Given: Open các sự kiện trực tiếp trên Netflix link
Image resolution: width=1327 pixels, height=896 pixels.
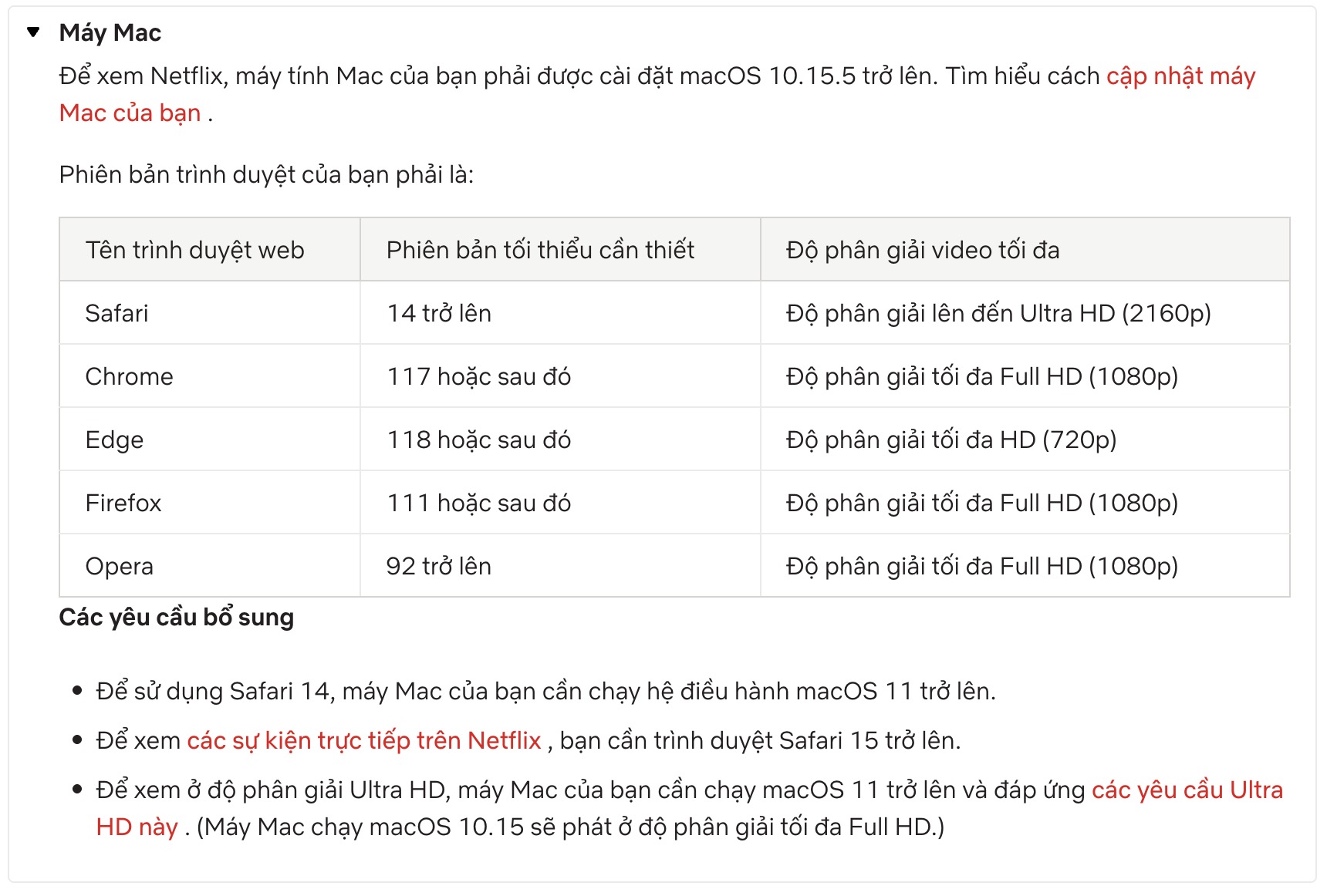Looking at the screenshot, I should click(x=364, y=740).
